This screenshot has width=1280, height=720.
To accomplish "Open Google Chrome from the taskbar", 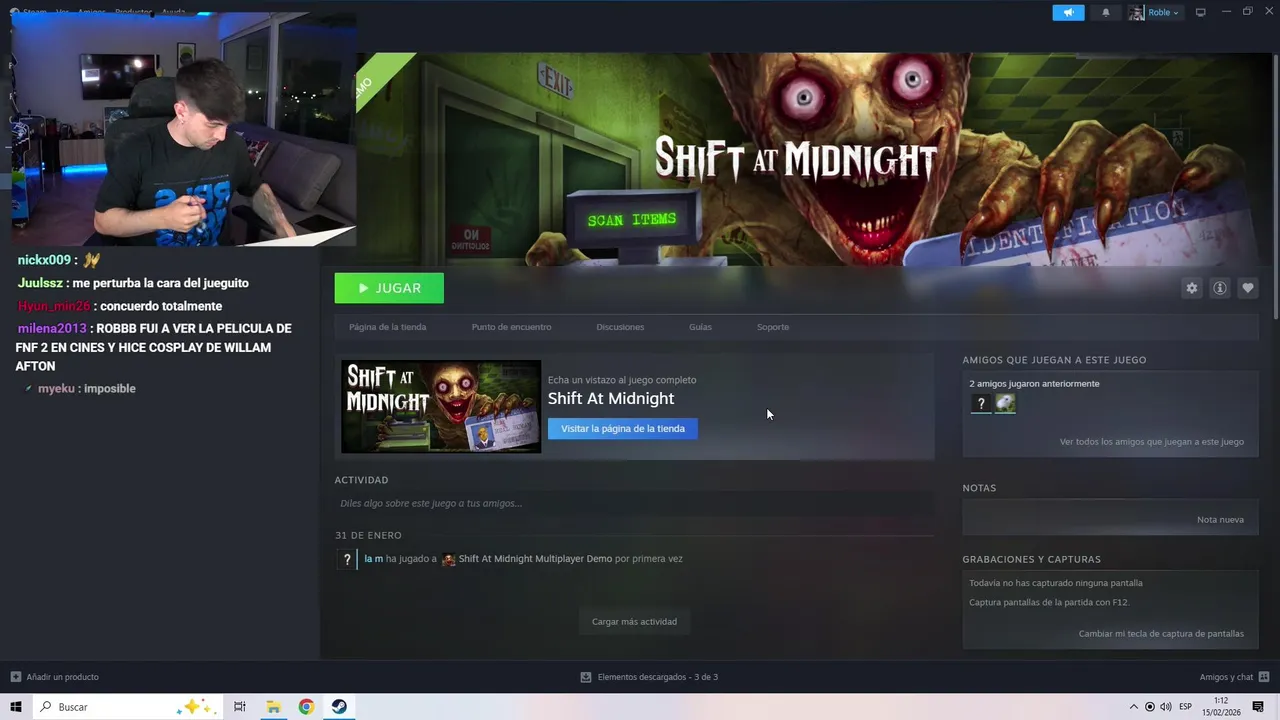I will point(306,707).
